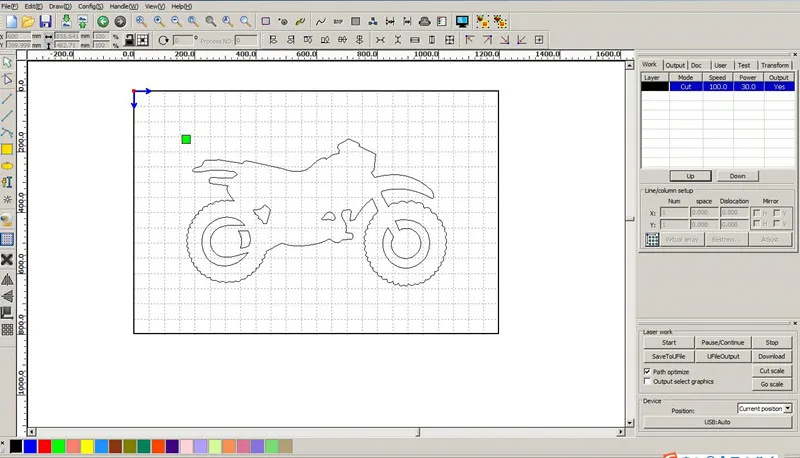Click the black X delete tool
800x458 pixels.
(7, 260)
